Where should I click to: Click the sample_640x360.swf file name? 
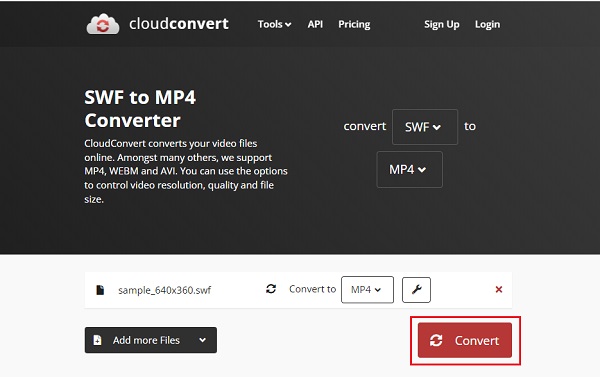(x=165, y=290)
